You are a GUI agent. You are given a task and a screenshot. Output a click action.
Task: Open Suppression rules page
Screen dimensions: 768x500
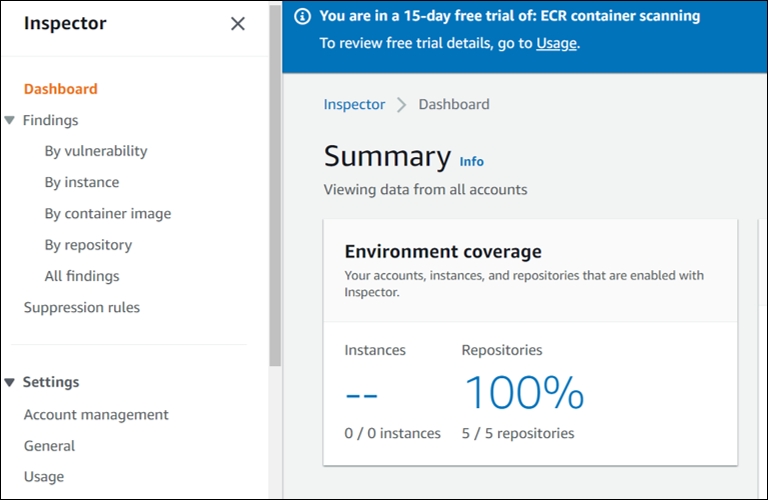coord(82,307)
